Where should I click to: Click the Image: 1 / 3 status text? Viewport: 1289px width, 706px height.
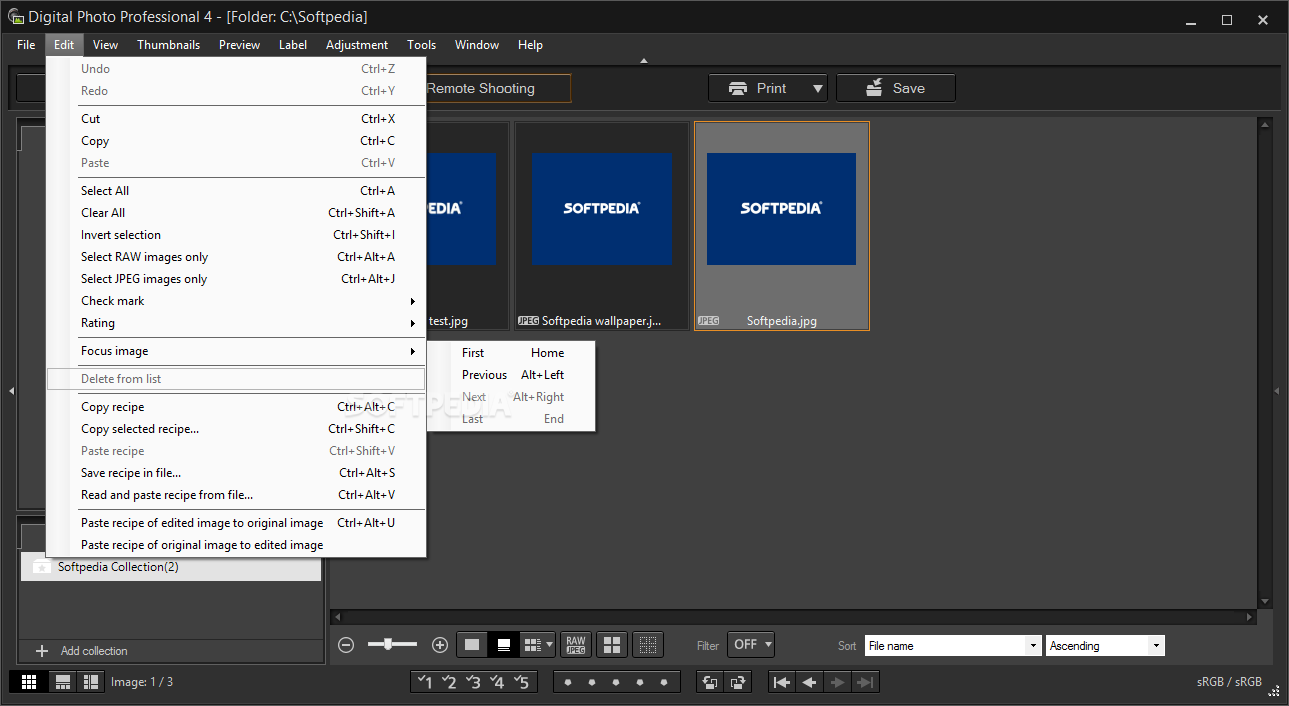142,682
